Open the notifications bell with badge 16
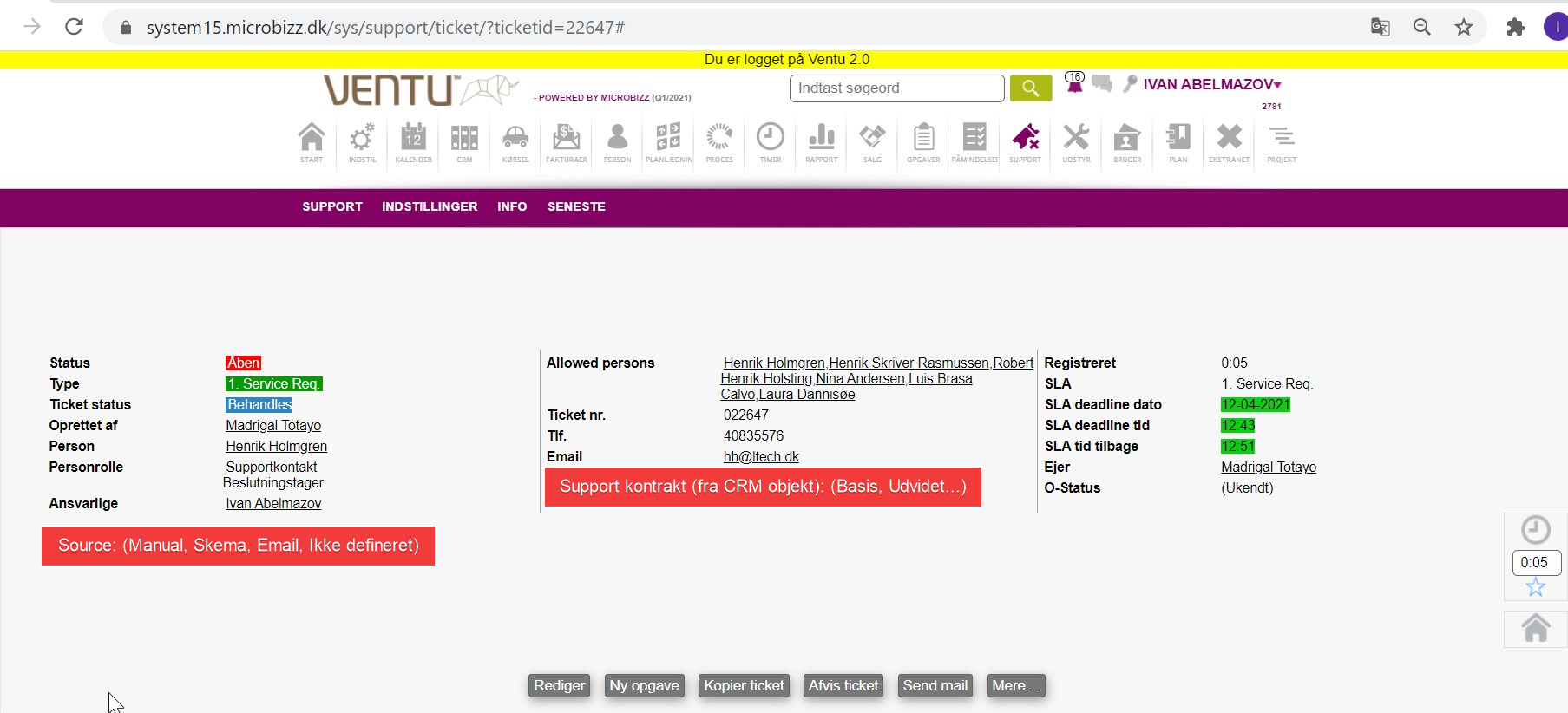Image resolution: width=1568 pixels, height=713 pixels. coord(1074,83)
